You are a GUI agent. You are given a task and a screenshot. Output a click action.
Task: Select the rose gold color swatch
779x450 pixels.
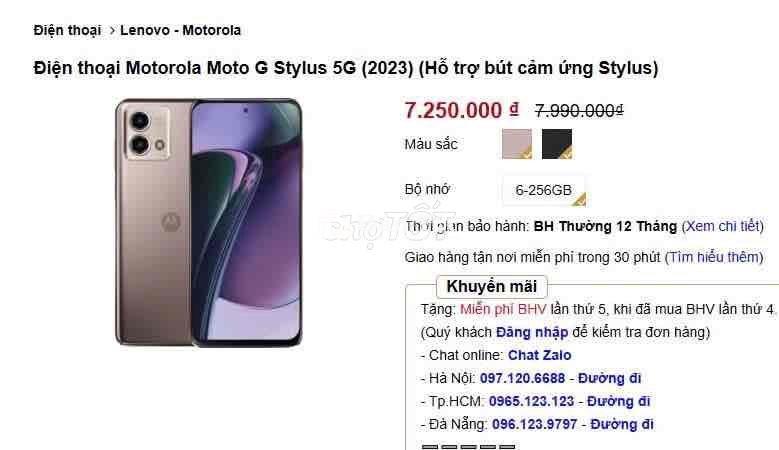coord(517,144)
